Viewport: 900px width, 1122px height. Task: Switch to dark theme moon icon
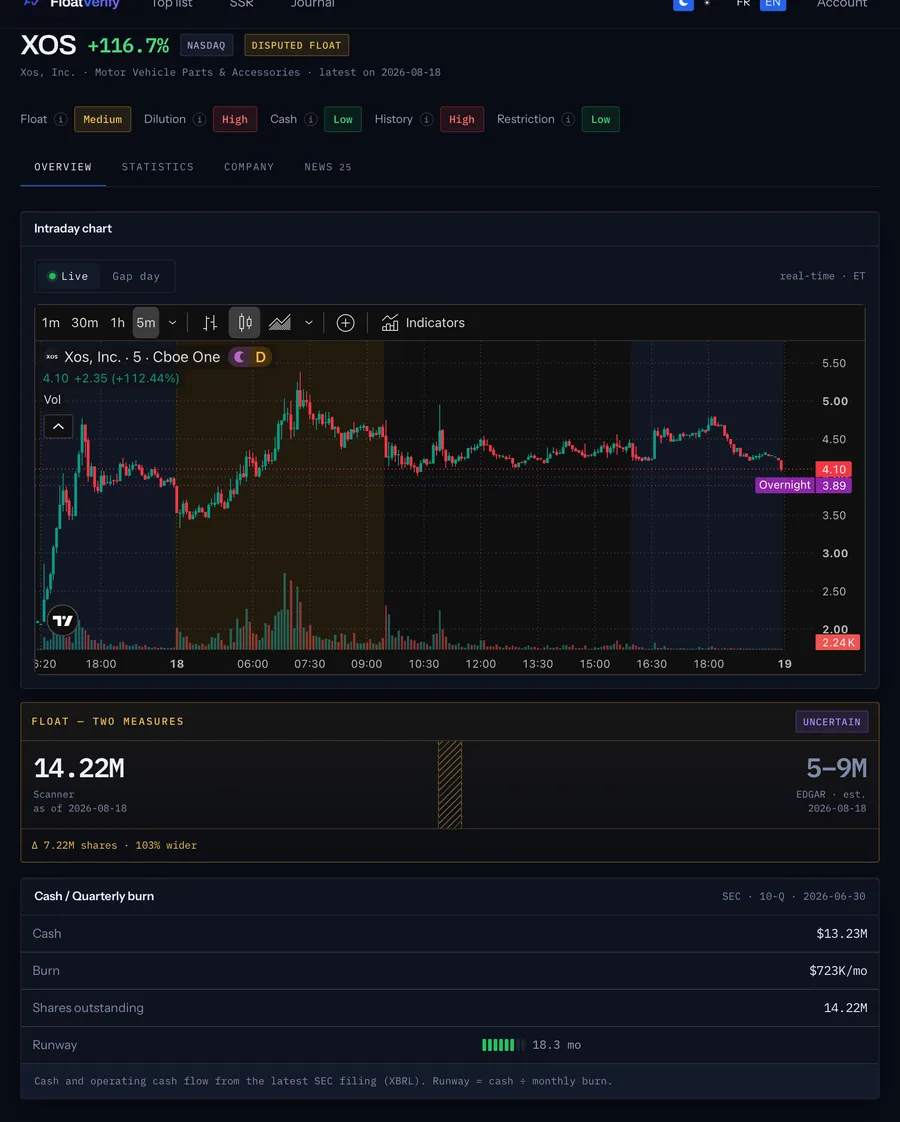[x=683, y=4]
